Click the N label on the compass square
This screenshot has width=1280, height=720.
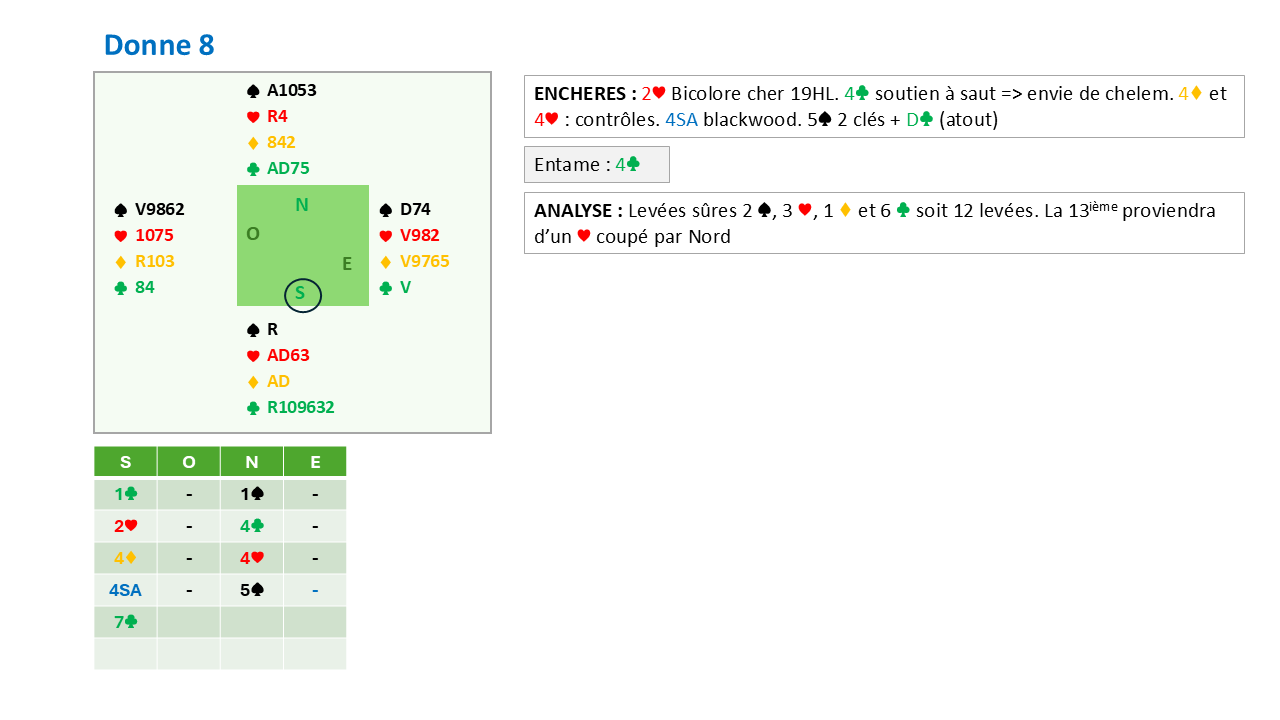pyautogui.click(x=302, y=206)
